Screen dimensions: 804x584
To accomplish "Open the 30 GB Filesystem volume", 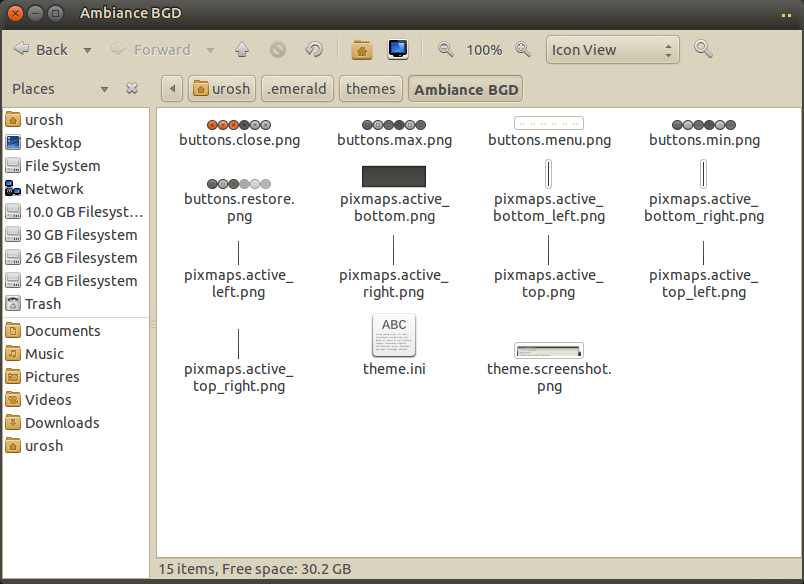I will (76, 235).
